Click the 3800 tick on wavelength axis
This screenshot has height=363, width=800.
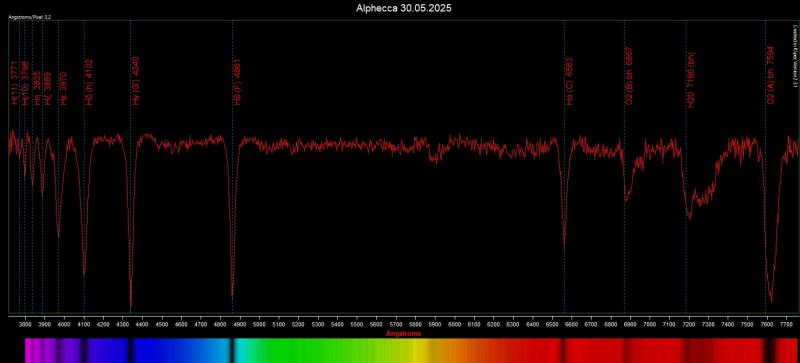click(25, 324)
